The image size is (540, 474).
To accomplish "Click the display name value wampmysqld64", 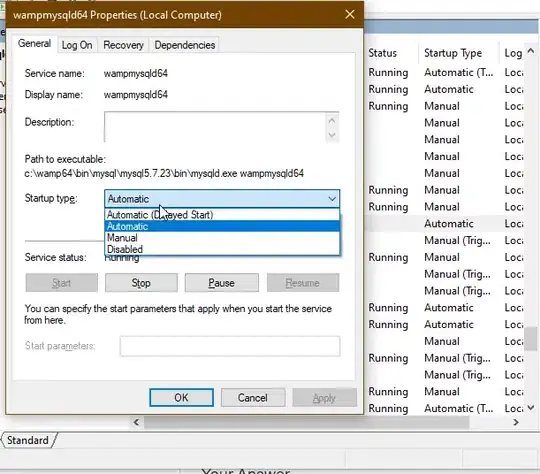I will click(x=136, y=94).
